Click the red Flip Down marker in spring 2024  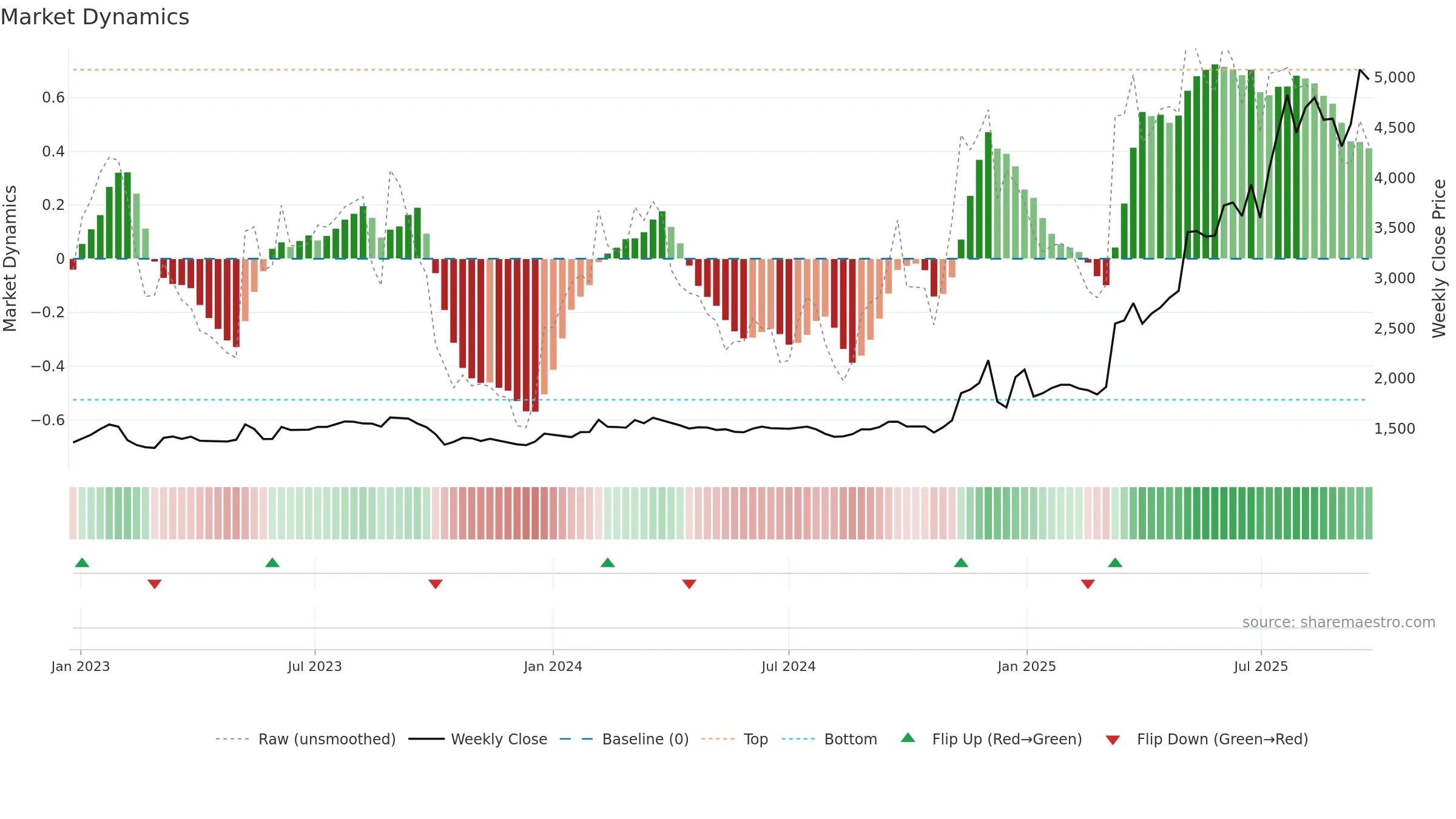click(x=689, y=584)
